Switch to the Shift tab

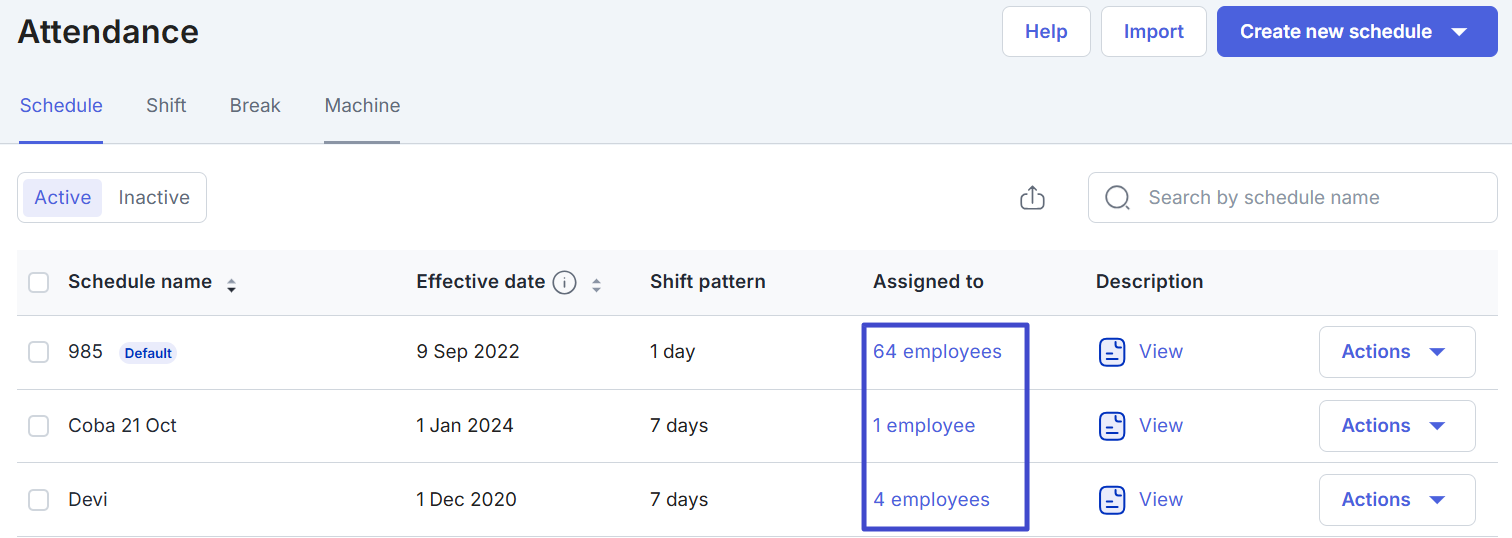click(x=166, y=106)
